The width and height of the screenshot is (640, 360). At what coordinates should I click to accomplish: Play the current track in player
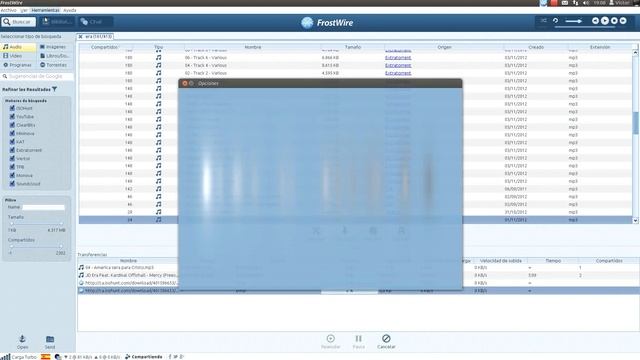click(605, 20)
